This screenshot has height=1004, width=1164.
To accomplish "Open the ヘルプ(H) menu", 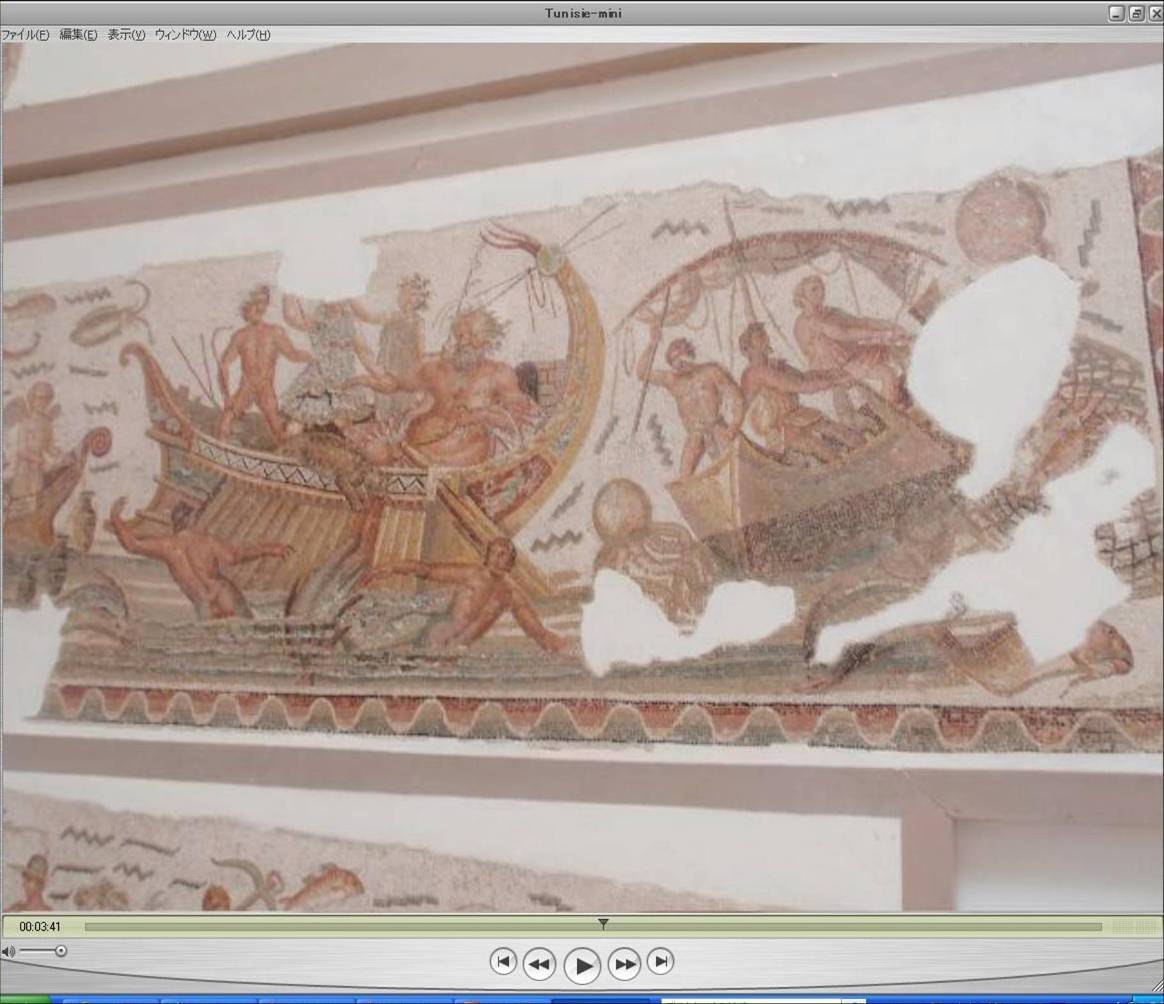I will click(x=248, y=34).
